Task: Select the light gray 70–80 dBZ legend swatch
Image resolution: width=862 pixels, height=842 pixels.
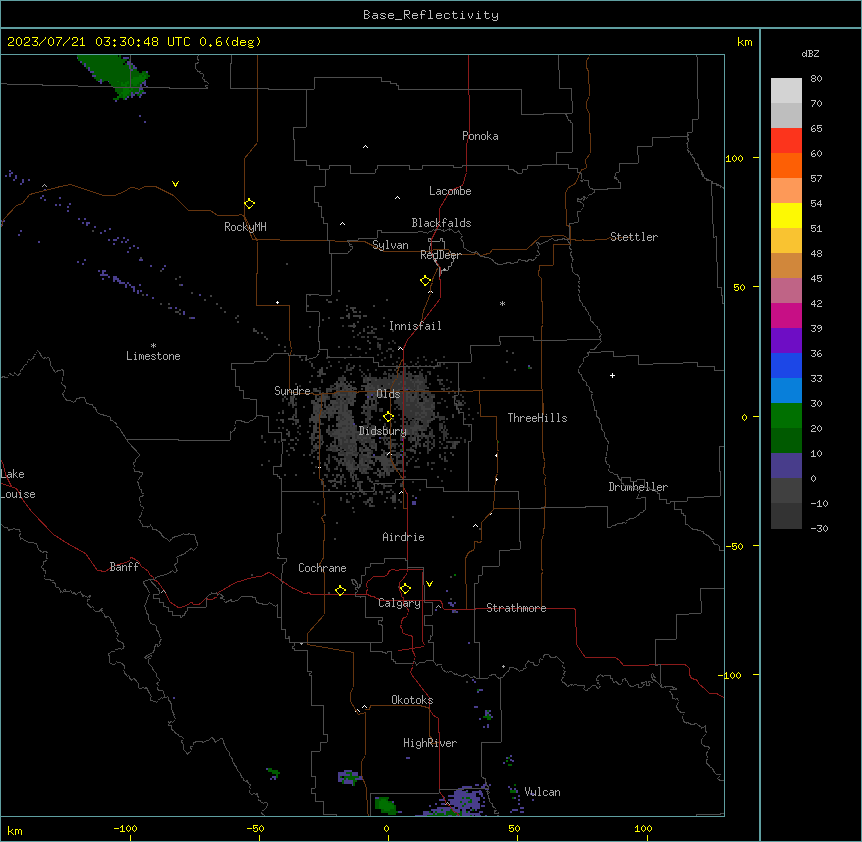Action: 786,91
